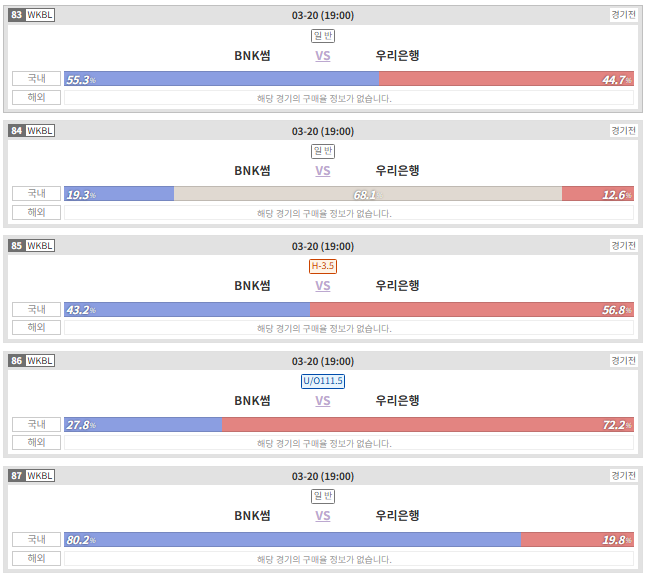Choose the 국내 tab in match 87

click(36, 539)
